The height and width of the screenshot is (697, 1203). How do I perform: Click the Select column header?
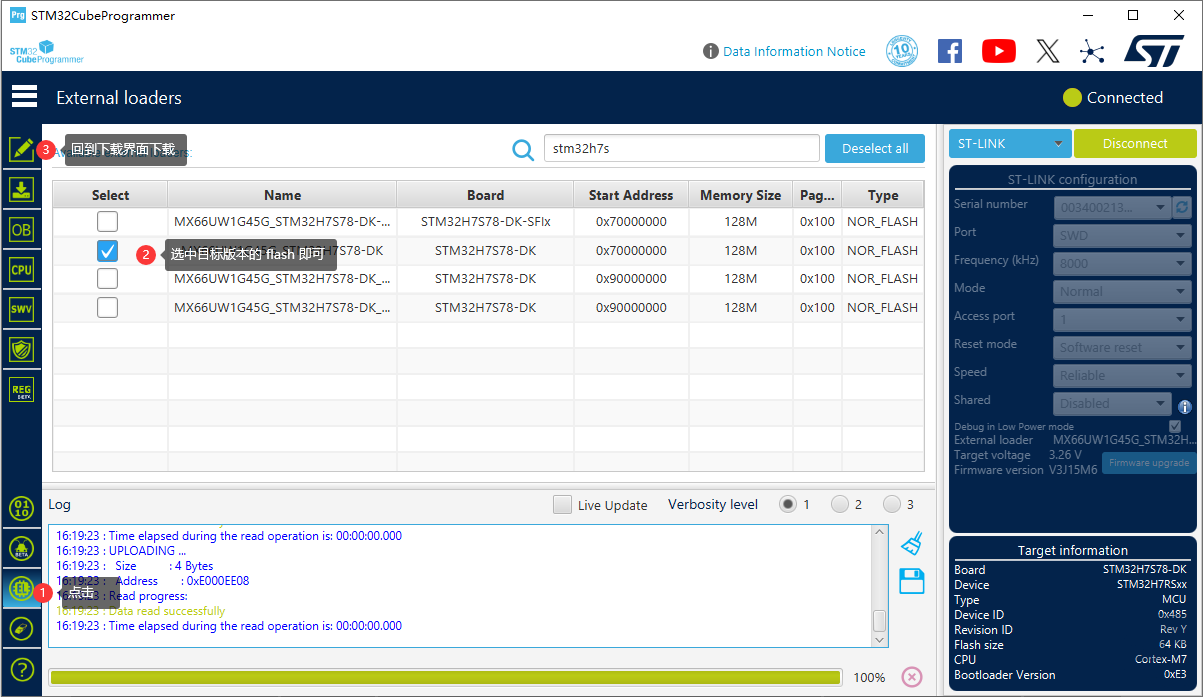[x=110, y=195]
